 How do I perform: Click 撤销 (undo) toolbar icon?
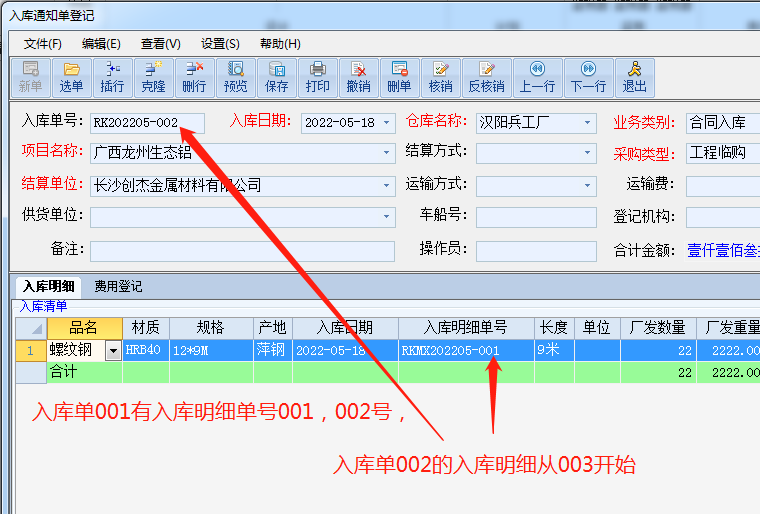[x=359, y=78]
